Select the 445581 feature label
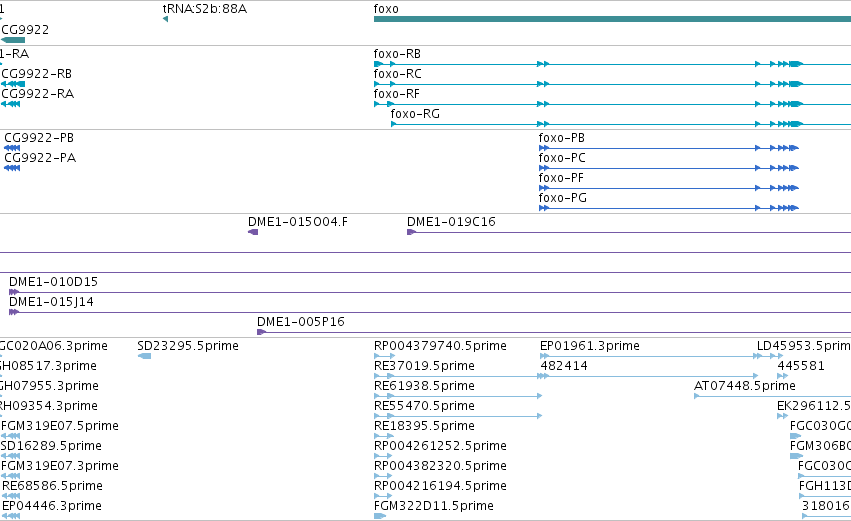This screenshot has height=521, width=851. coord(801,366)
